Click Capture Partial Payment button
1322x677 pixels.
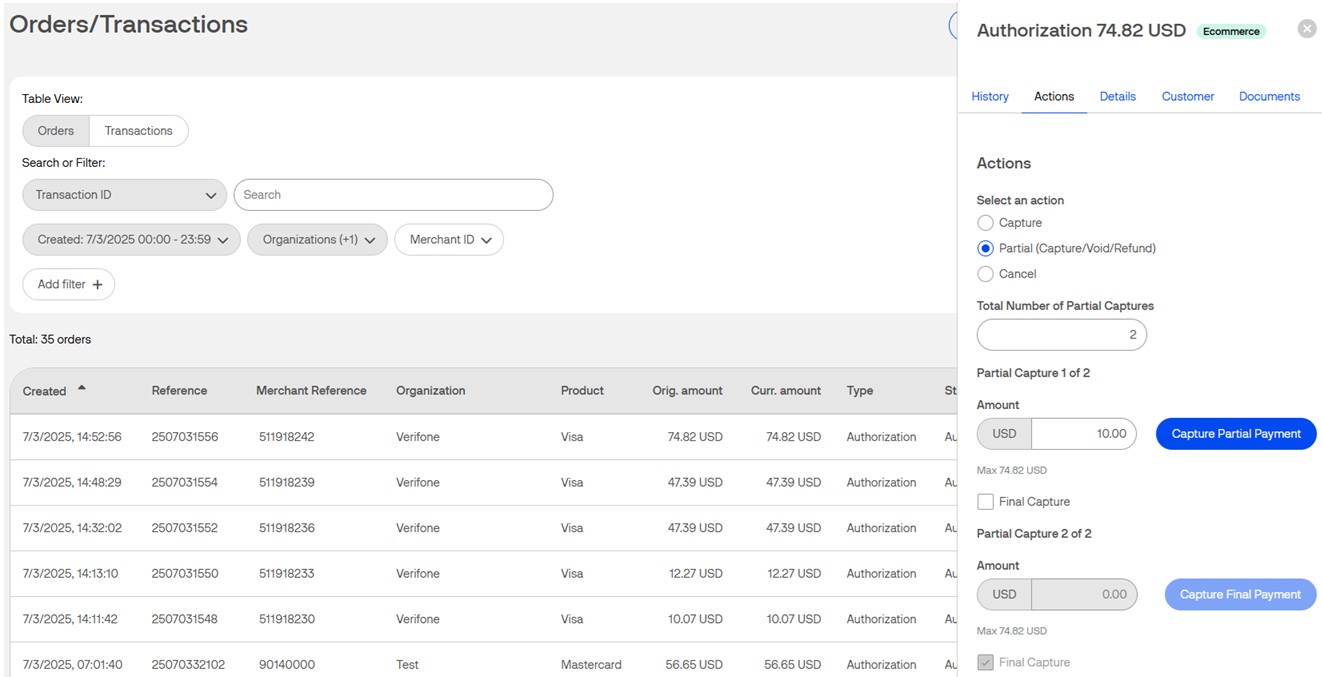coord(1236,434)
